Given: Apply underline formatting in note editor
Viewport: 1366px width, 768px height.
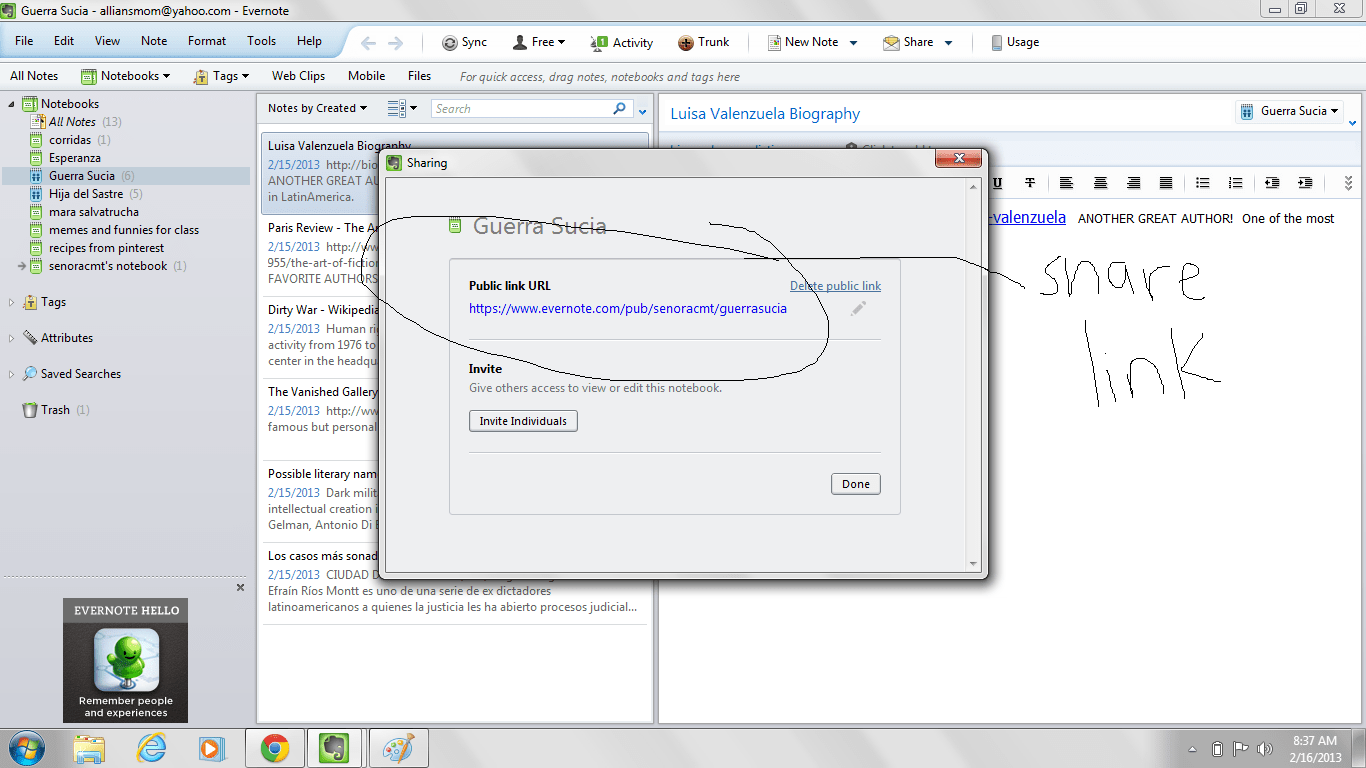Looking at the screenshot, I should pyautogui.click(x=997, y=183).
